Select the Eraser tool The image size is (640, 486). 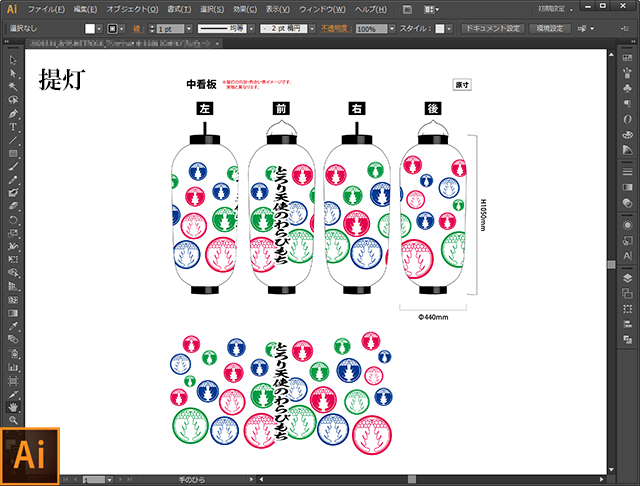click(13, 206)
